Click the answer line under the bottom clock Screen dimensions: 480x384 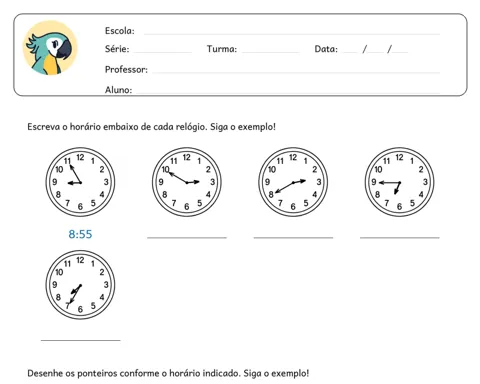pos(80,340)
